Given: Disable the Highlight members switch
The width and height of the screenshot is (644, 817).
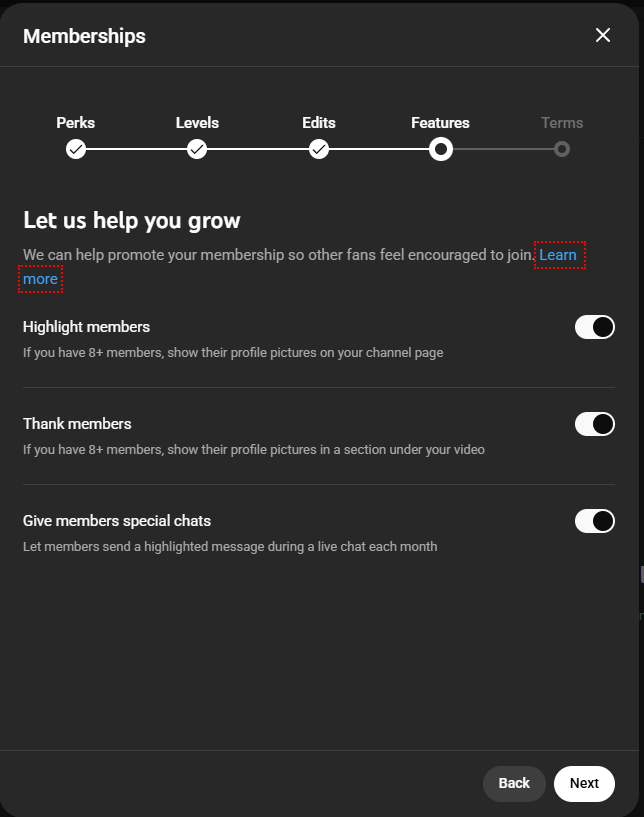Looking at the screenshot, I should 595,326.
